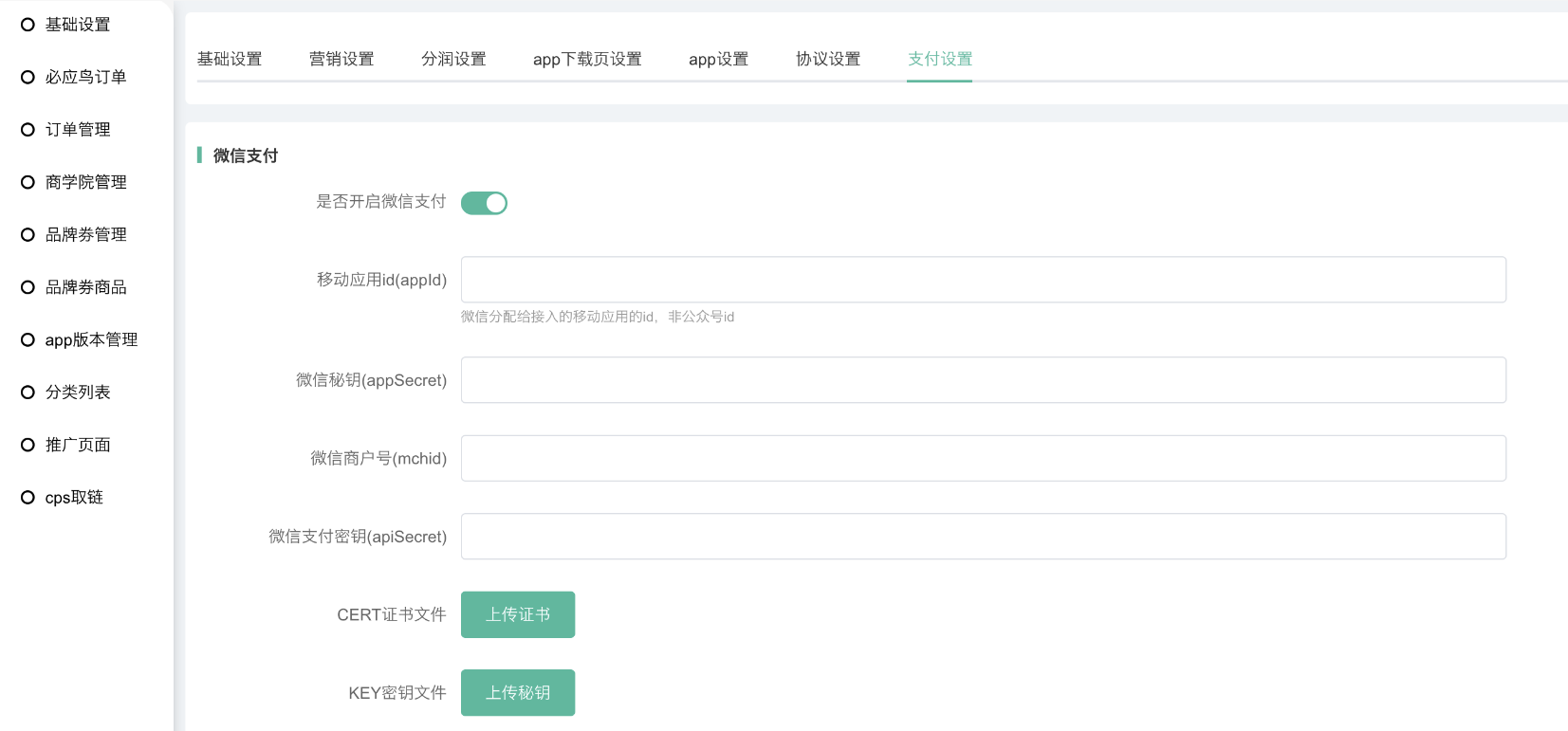Select cps取链 sidebar item
This screenshot has height=731, width=1568.
pyautogui.click(x=74, y=498)
